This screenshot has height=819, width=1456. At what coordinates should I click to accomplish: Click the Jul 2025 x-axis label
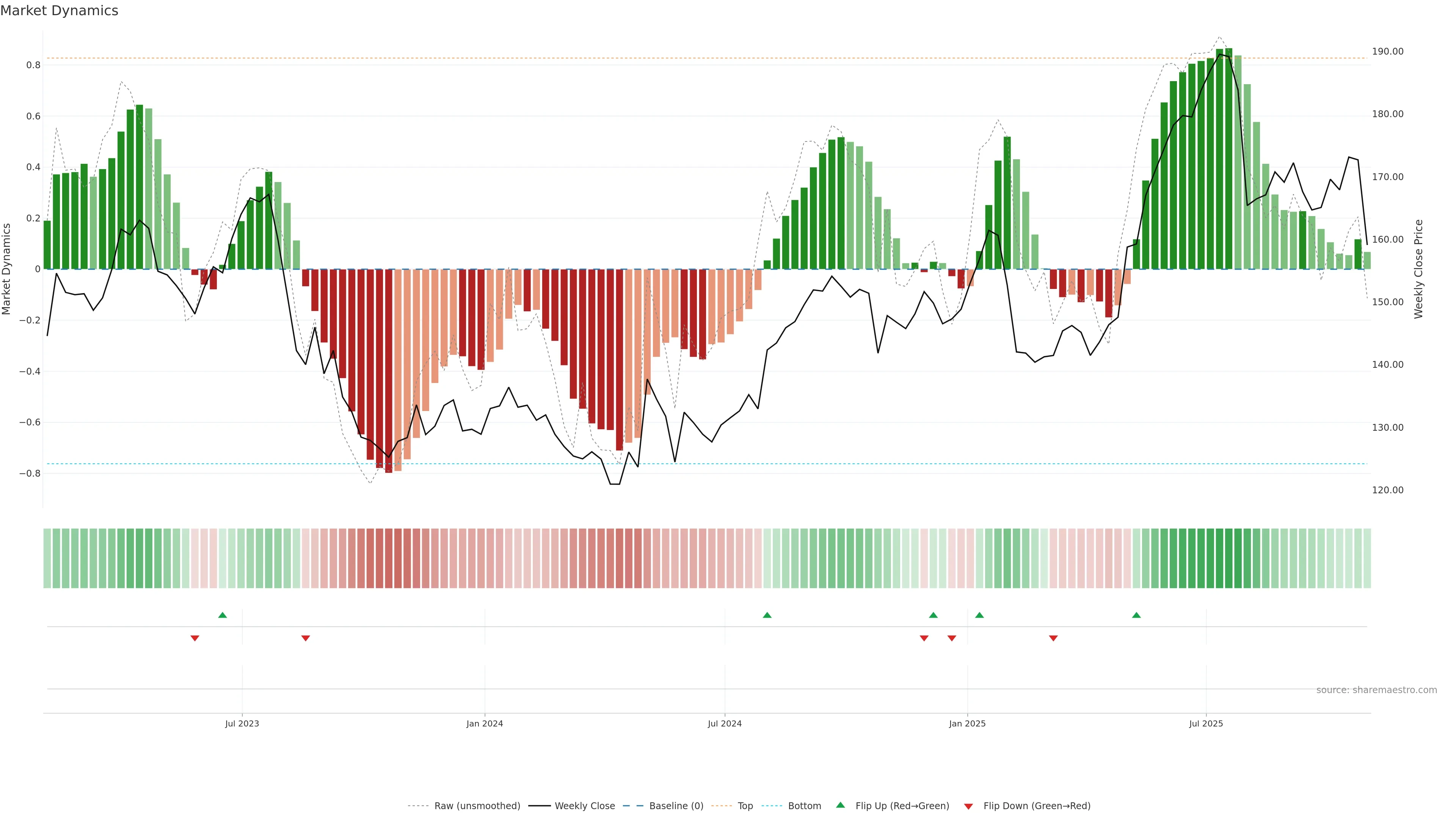point(1206,723)
